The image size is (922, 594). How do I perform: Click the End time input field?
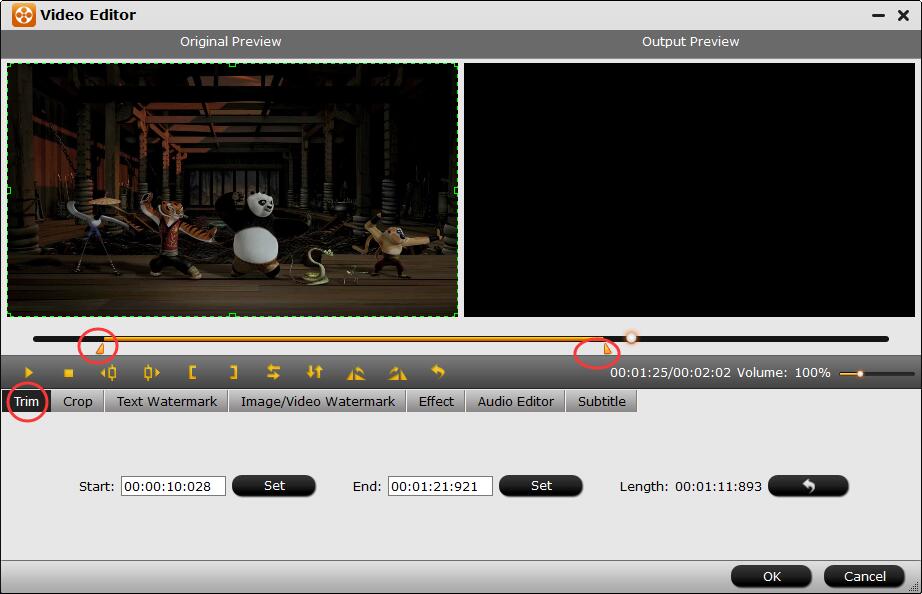440,486
